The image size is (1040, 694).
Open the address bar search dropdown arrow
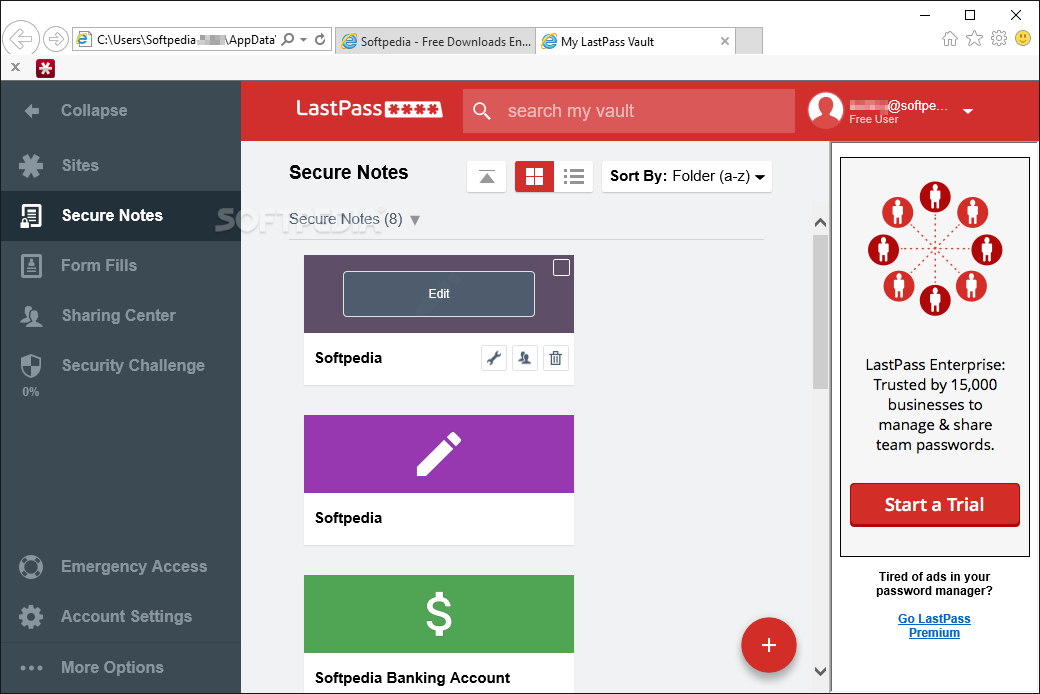pos(303,40)
